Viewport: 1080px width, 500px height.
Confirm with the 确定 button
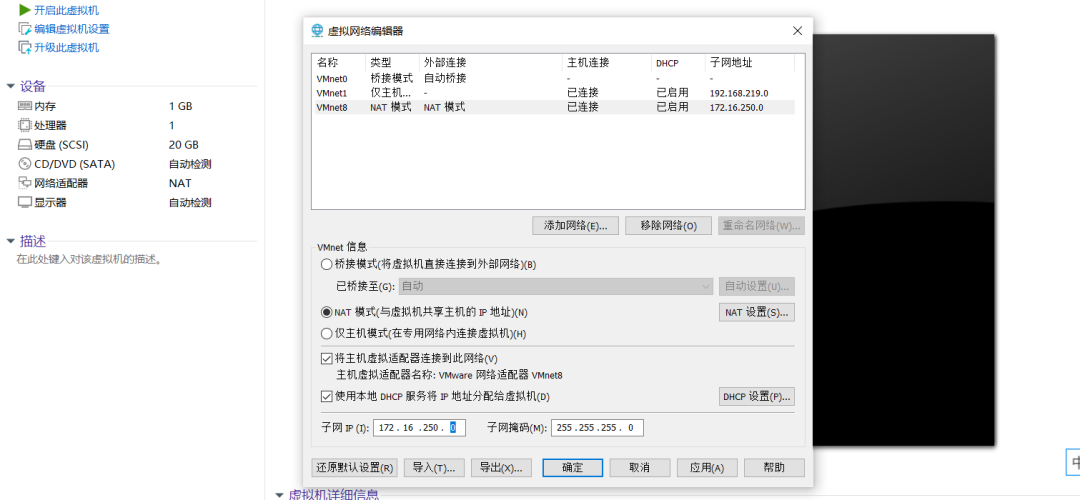(572, 468)
